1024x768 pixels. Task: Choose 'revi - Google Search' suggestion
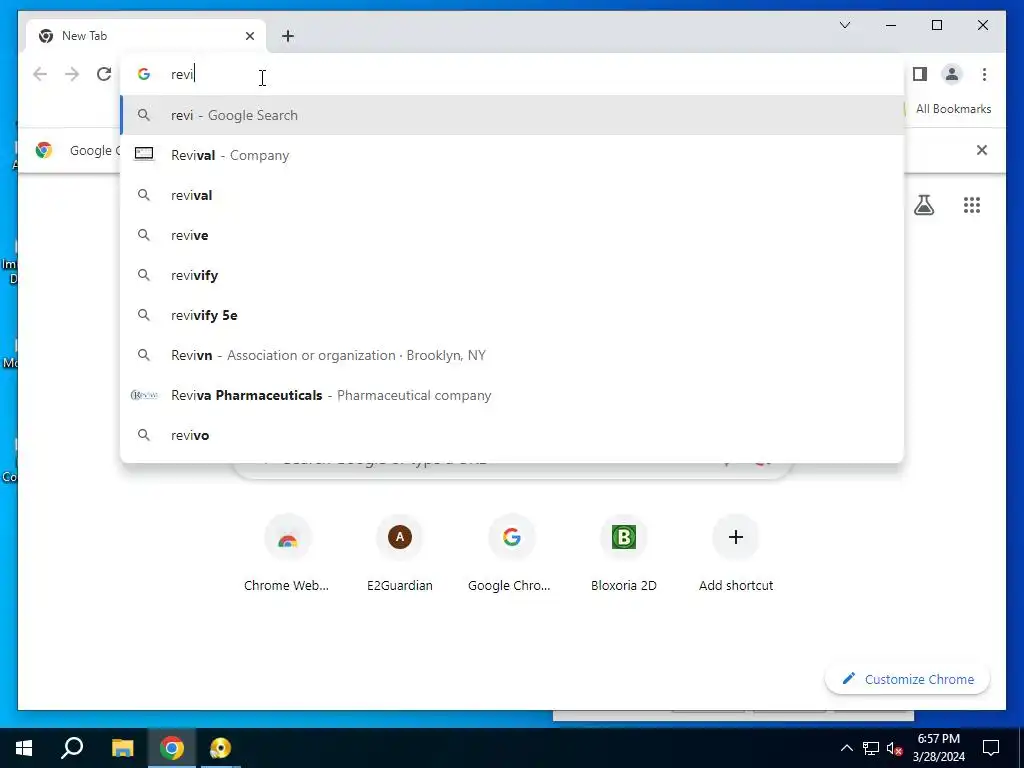coord(513,115)
